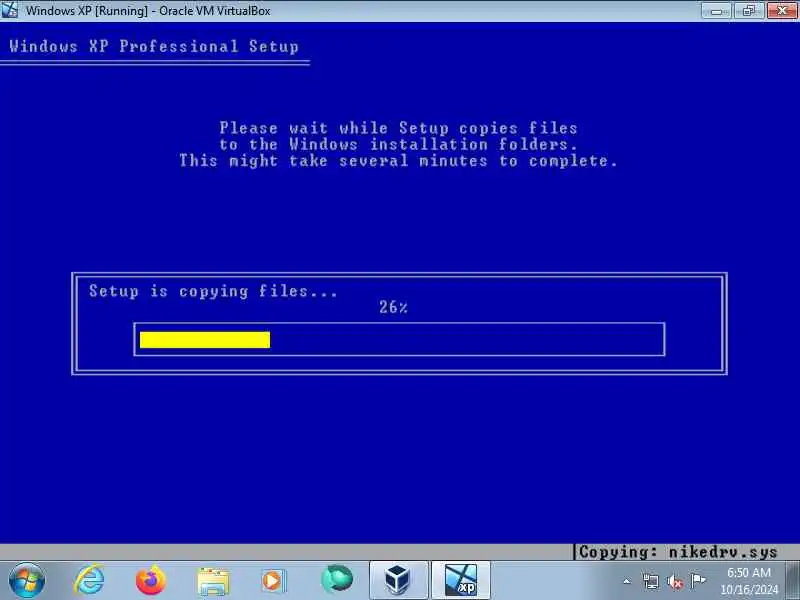Open Windows Explorer folder icon in taskbar
Image resolution: width=800 pixels, height=600 pixels.
[x=213, y=581]
